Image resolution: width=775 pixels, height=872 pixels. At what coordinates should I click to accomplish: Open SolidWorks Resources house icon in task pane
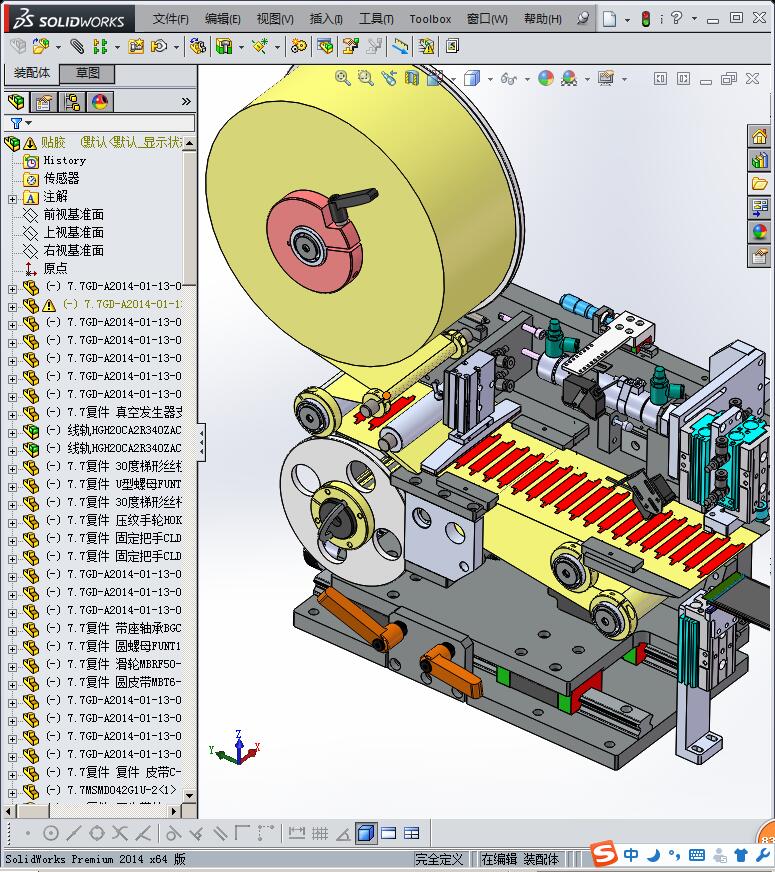(759, 136)
